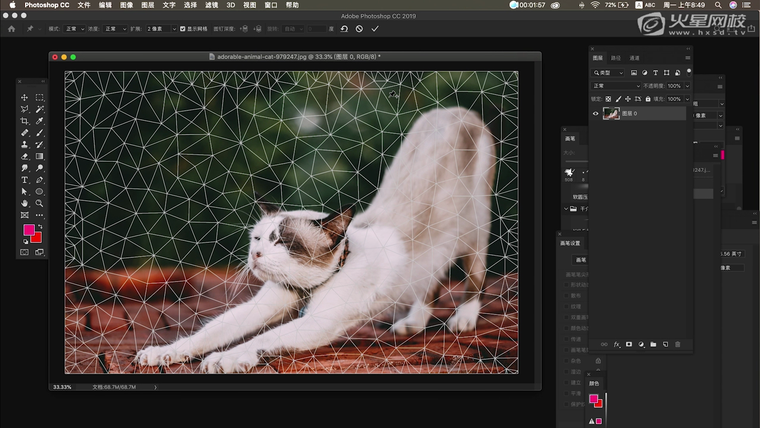Select the Crop tool in toolbar
Screen dimensions: 760x428
pyautogui.click(x=25, y=121)
